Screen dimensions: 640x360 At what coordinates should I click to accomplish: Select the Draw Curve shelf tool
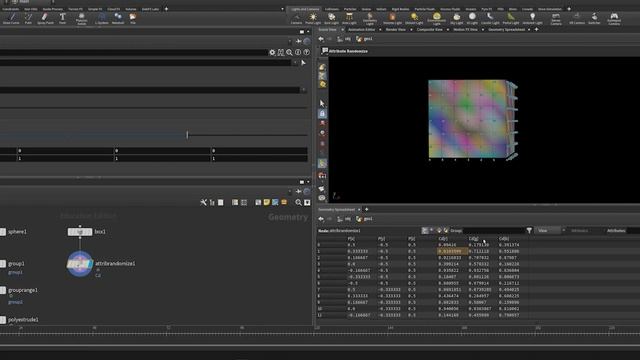11,18
